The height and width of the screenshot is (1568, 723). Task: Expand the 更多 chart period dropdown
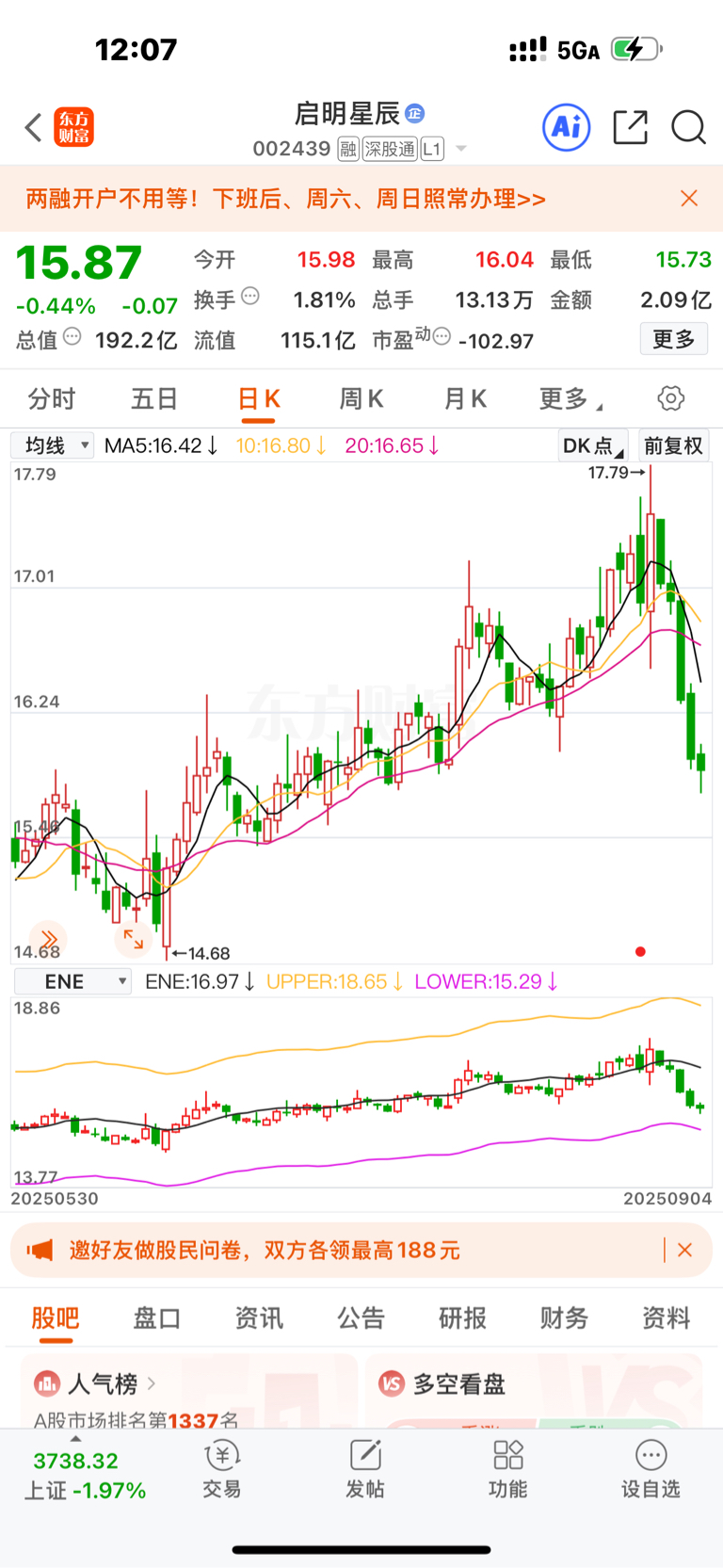pyautogui.click(x=570, y=399)
